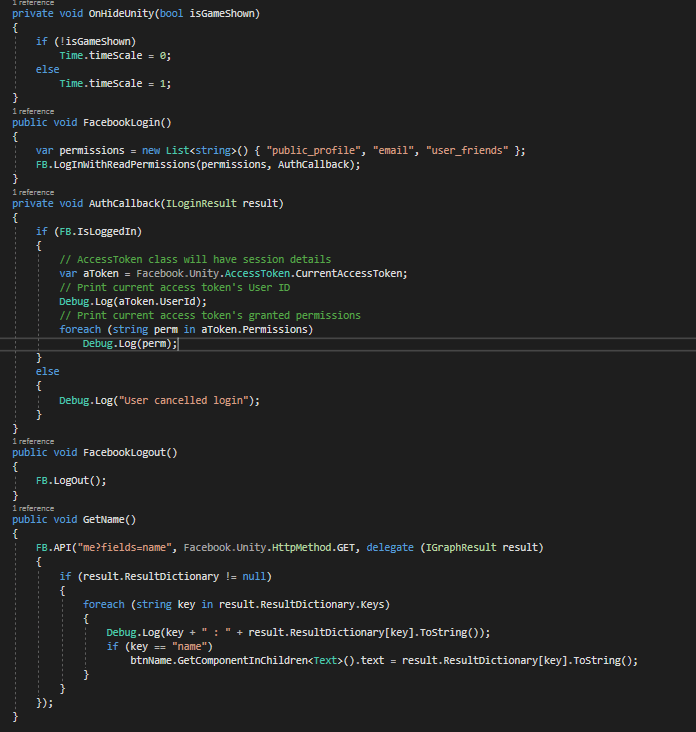Click the 'else' before User cancelled login
The image size is (696, 732).
coord(48,372)
